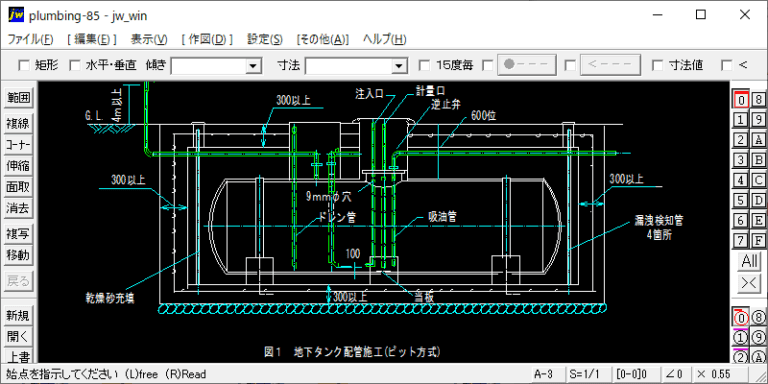Select the 複写 tool
The height and width of the screenshot is (384, 768).
[x=18, y=234]
